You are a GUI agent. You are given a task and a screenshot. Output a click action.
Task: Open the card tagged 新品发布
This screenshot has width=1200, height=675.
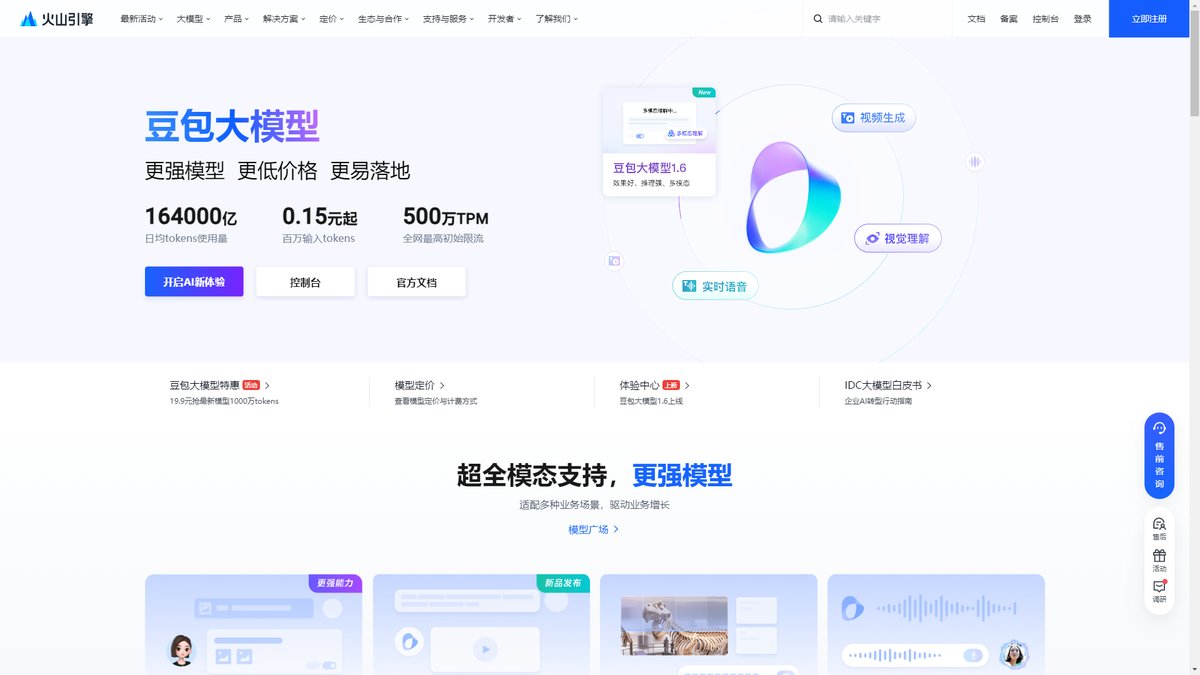coord(482,624)
